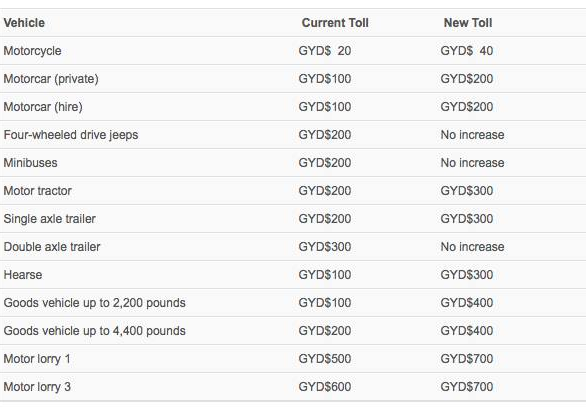Click Hearse new toll value GYD$300

[466, 275]
